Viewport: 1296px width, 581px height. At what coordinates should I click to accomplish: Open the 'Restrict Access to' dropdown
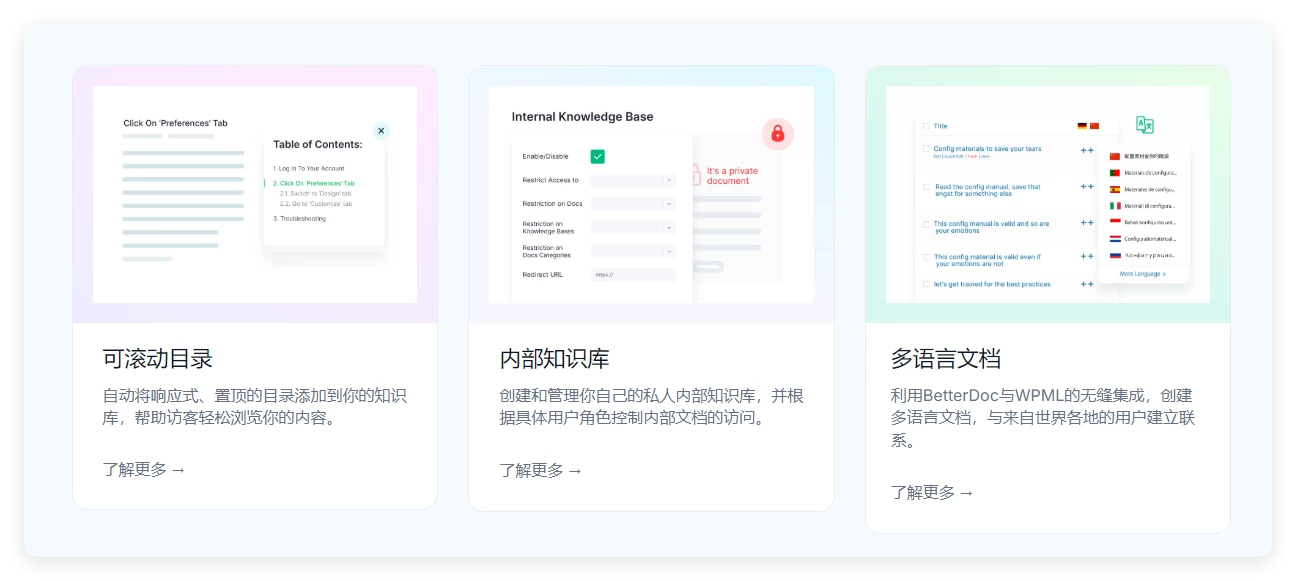click(x=632, y=180)
